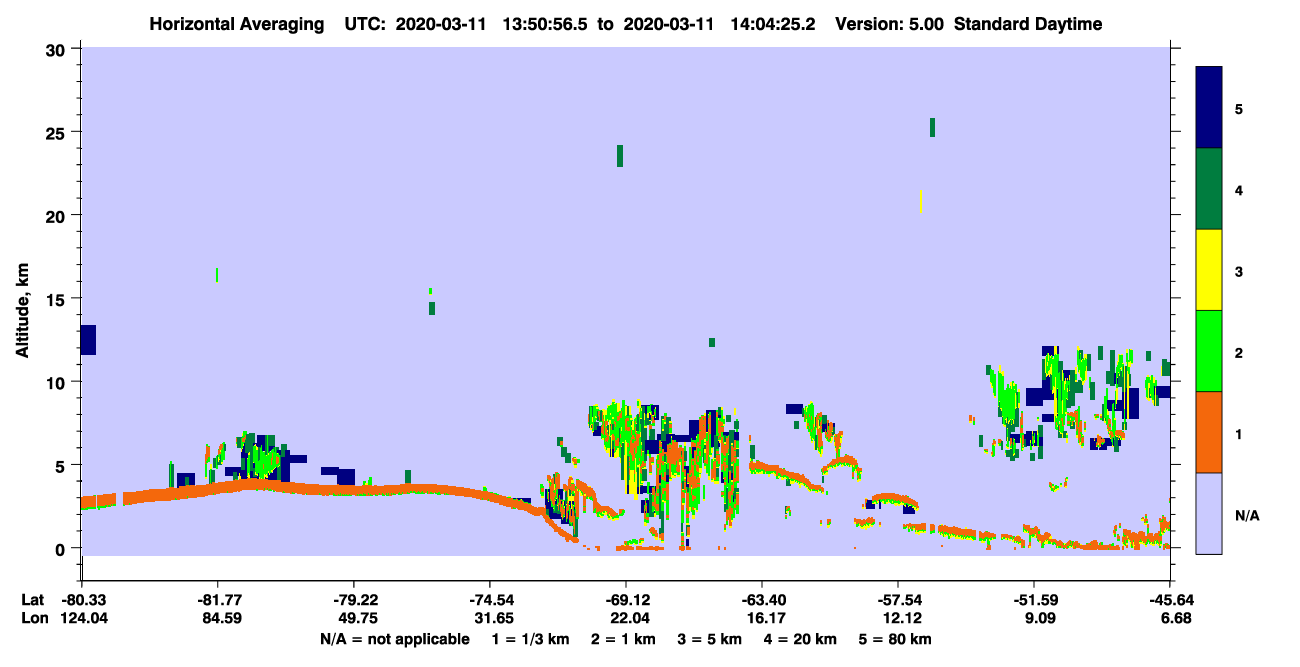This screenshot has width=1300, height=667.
Task: Click latitude value -69.12
Action: coord(626,600)
